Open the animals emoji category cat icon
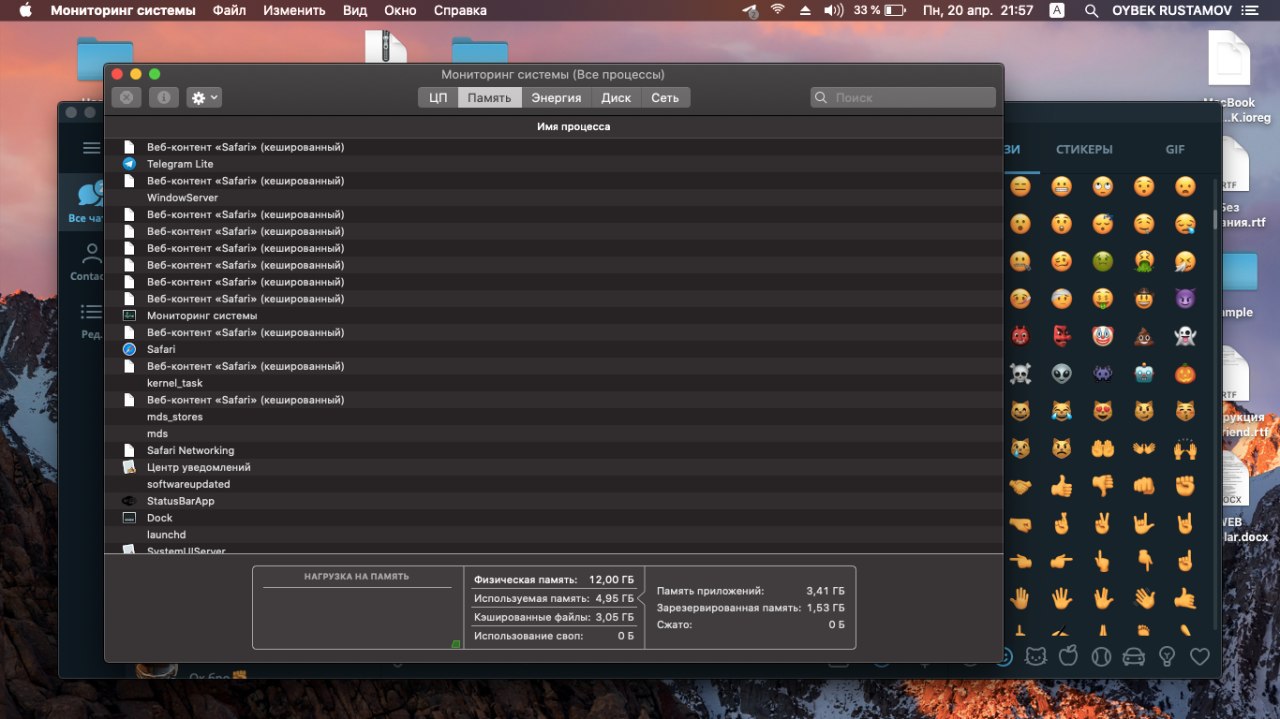This screenshot has height=719, width=1280. click(x=1037, y=657)
